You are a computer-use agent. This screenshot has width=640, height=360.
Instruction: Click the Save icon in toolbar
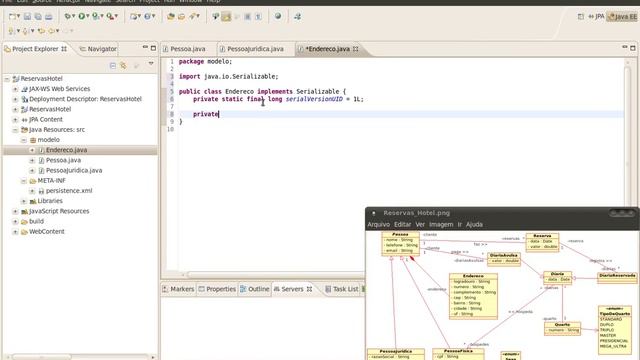27,16
